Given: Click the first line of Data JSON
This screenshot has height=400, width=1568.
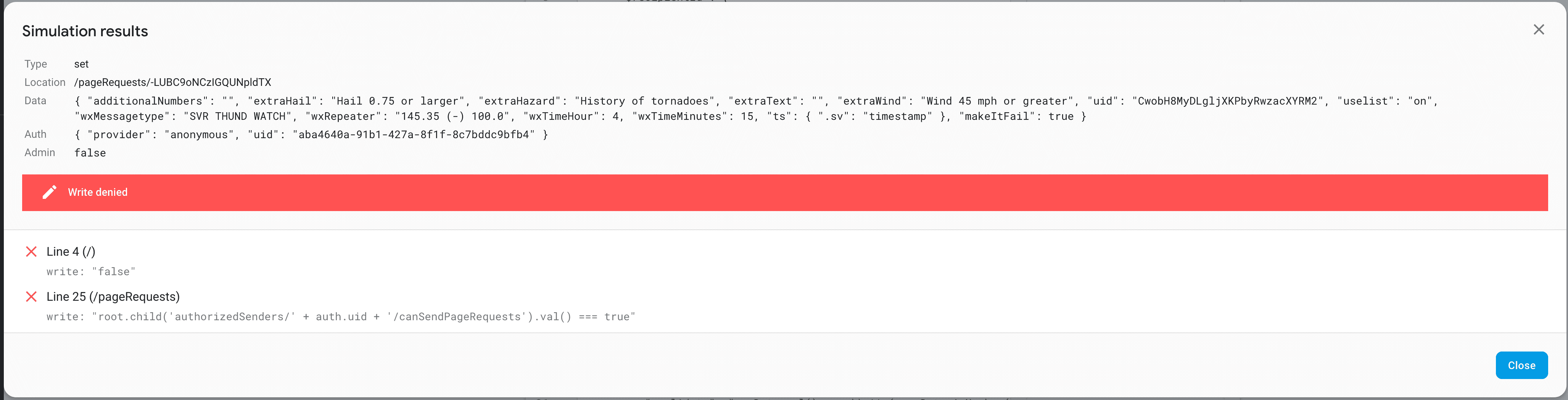Looking at the screenshot, I should 756,101.
